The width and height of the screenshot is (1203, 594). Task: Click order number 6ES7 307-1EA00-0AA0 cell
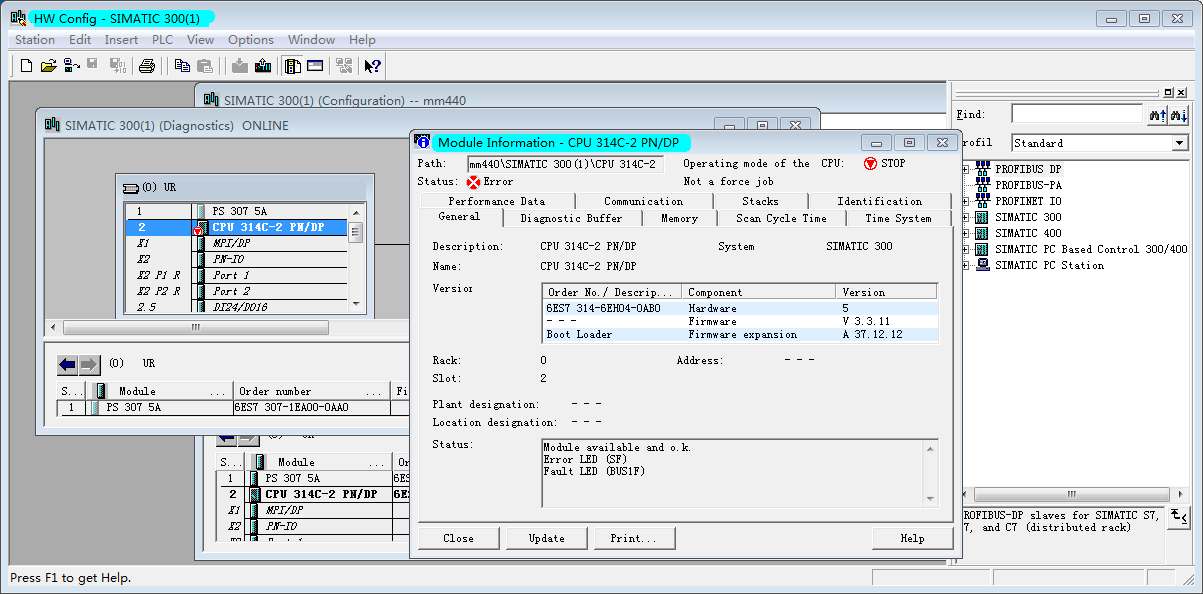[312, 408]
